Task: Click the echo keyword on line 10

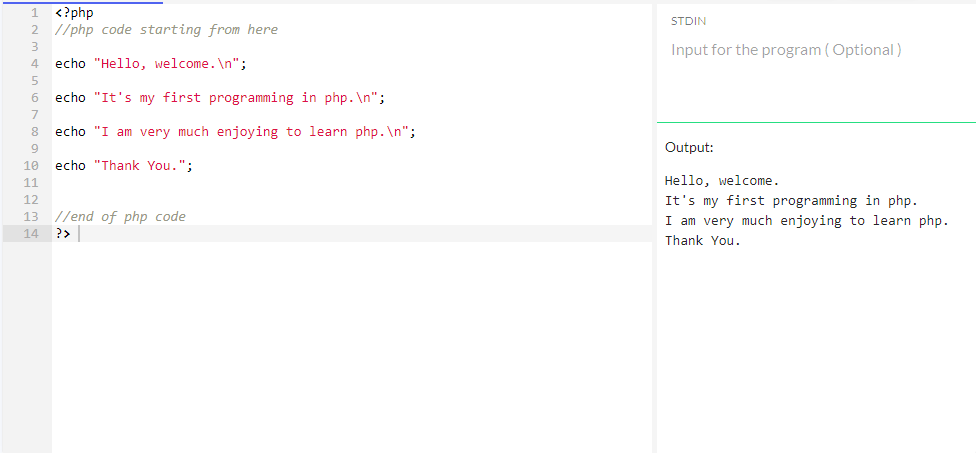Action: (70, 166)
